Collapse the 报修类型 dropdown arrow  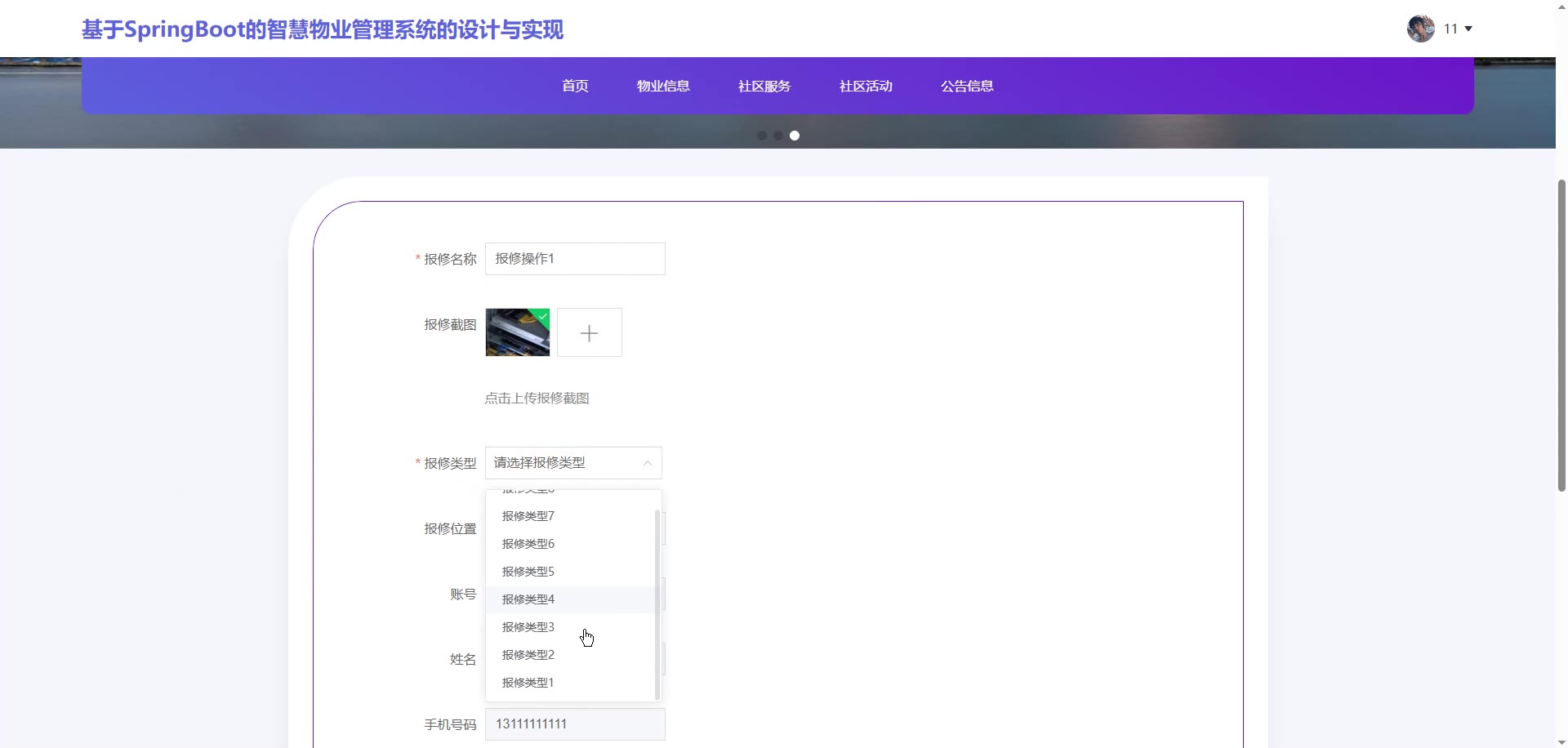click(x=648, y=463)
